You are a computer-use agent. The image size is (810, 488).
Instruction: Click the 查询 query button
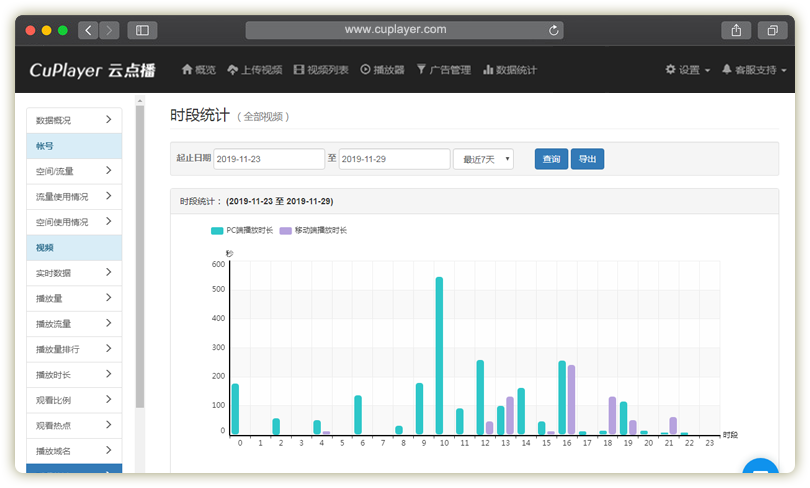click(551, 159)
